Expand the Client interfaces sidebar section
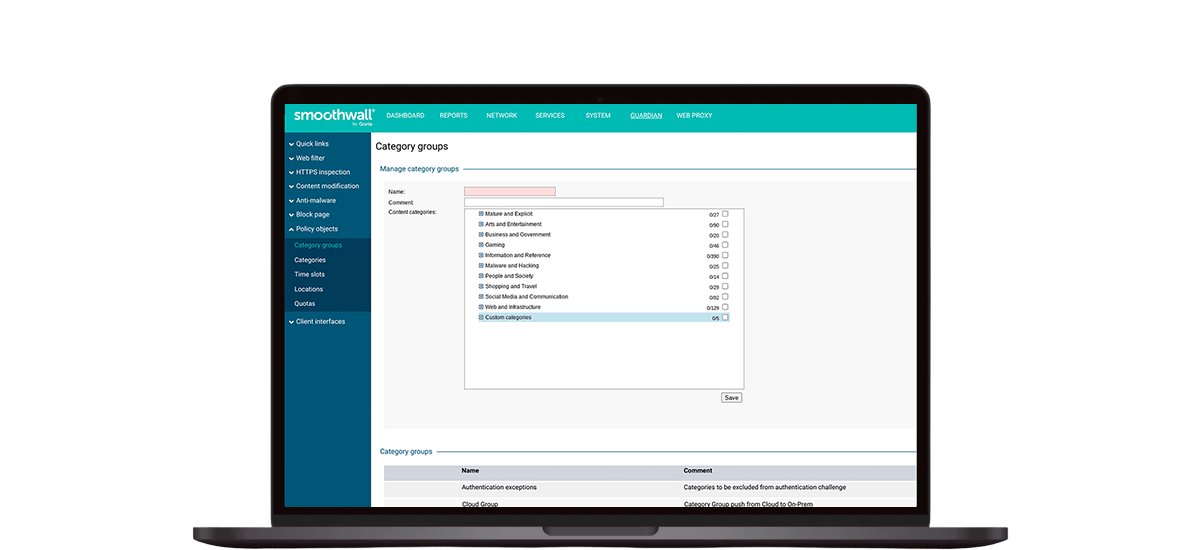This screenshot has width=1200, height=550. [317, 322]
